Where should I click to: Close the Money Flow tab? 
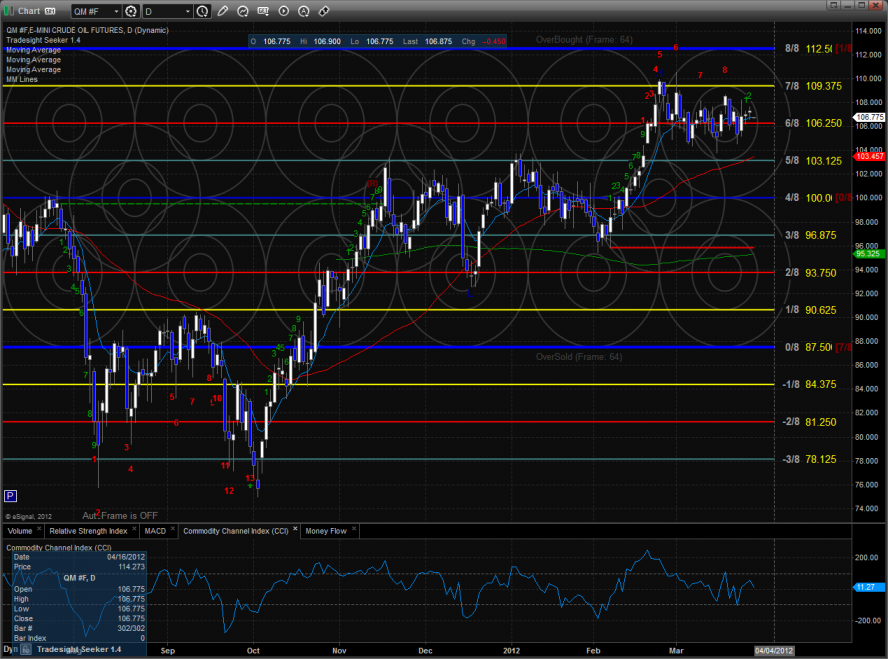pos(354,530)
